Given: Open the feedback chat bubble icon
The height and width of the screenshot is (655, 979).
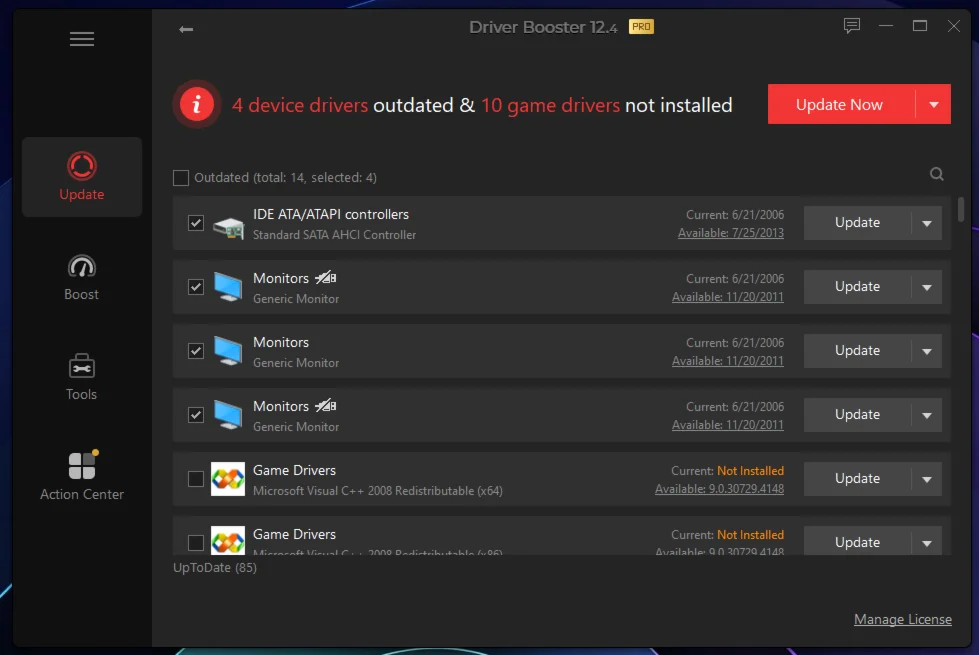Looking at the screenshot, I should pyautogui.click(x=852, y=26).
